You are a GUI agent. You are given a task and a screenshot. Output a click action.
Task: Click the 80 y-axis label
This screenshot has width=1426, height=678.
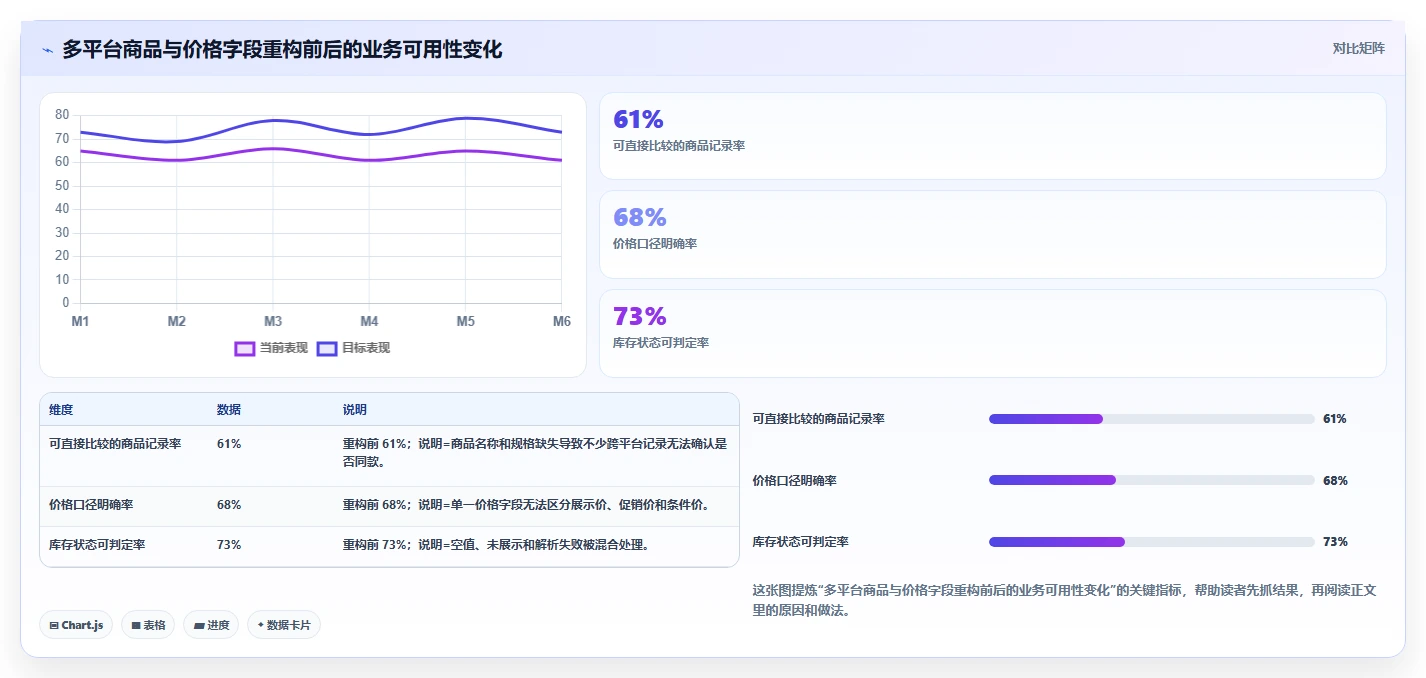62,115
